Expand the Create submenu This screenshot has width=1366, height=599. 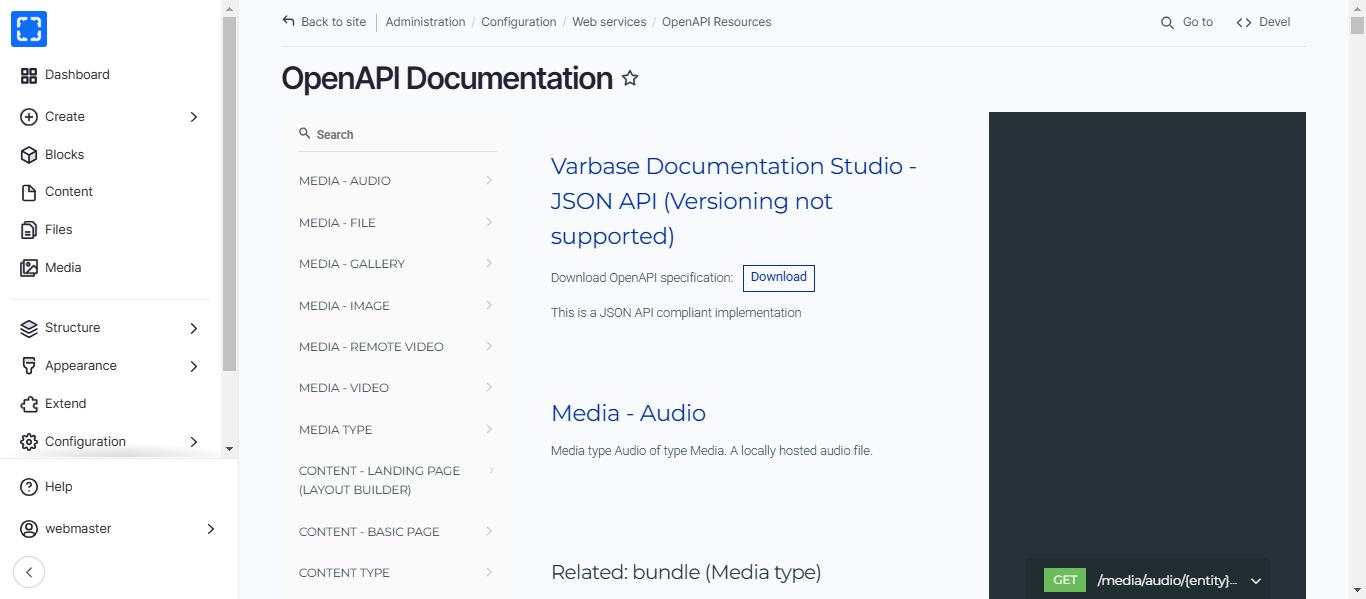(194, 117)
